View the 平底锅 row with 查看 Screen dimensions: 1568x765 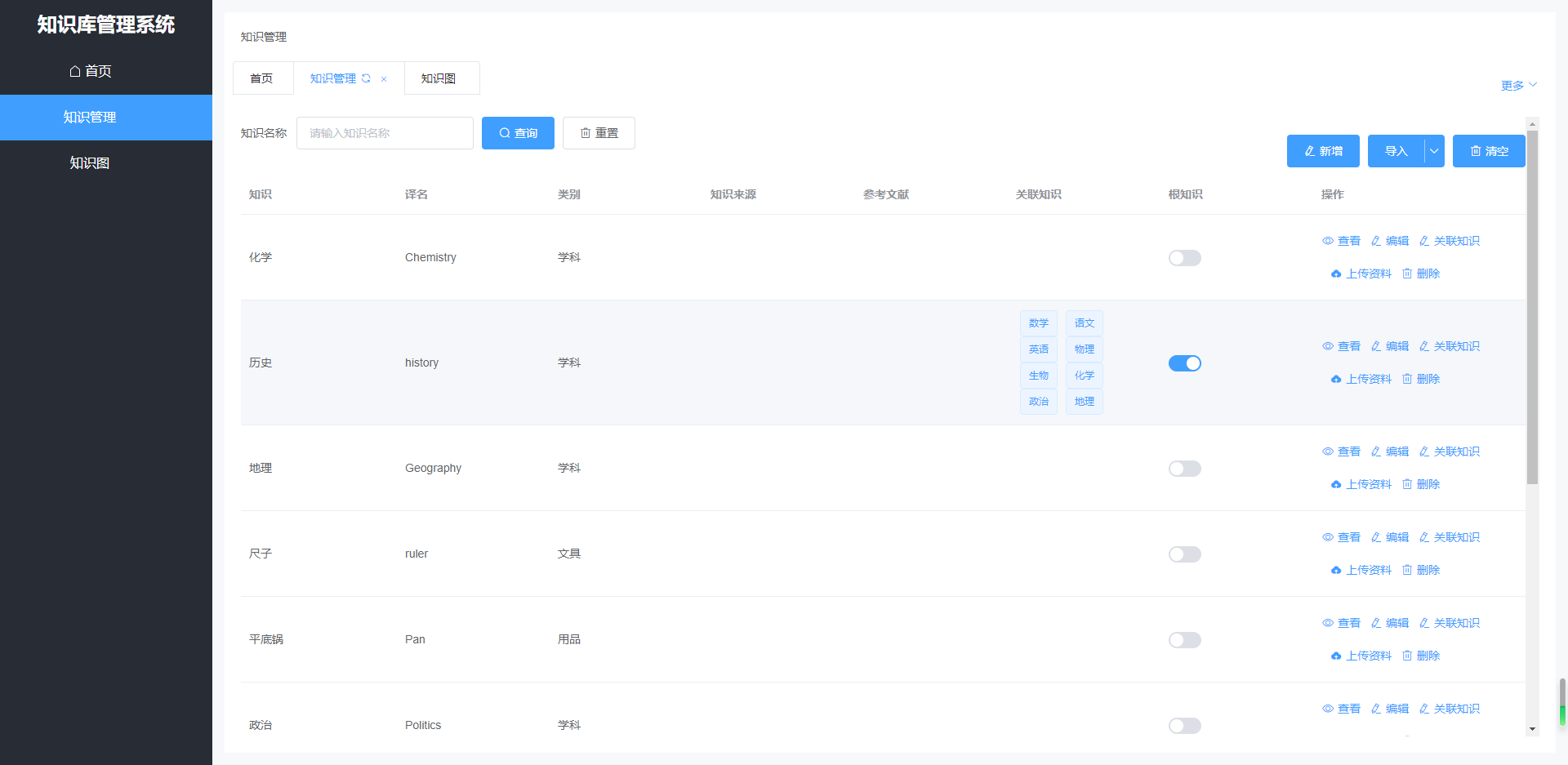(x=1341, y=623)
